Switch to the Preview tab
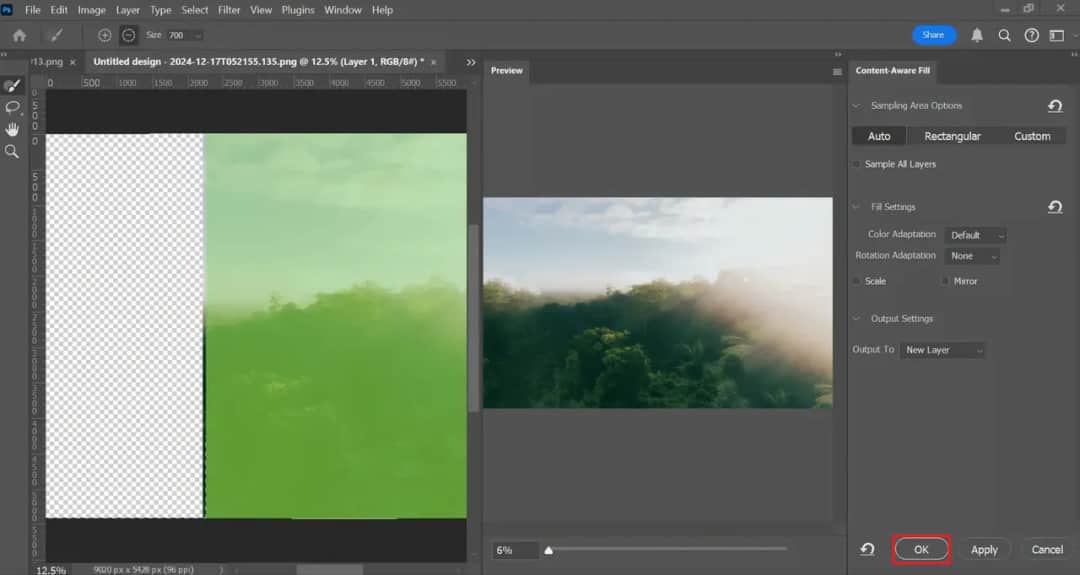 [x=506, y=71]
